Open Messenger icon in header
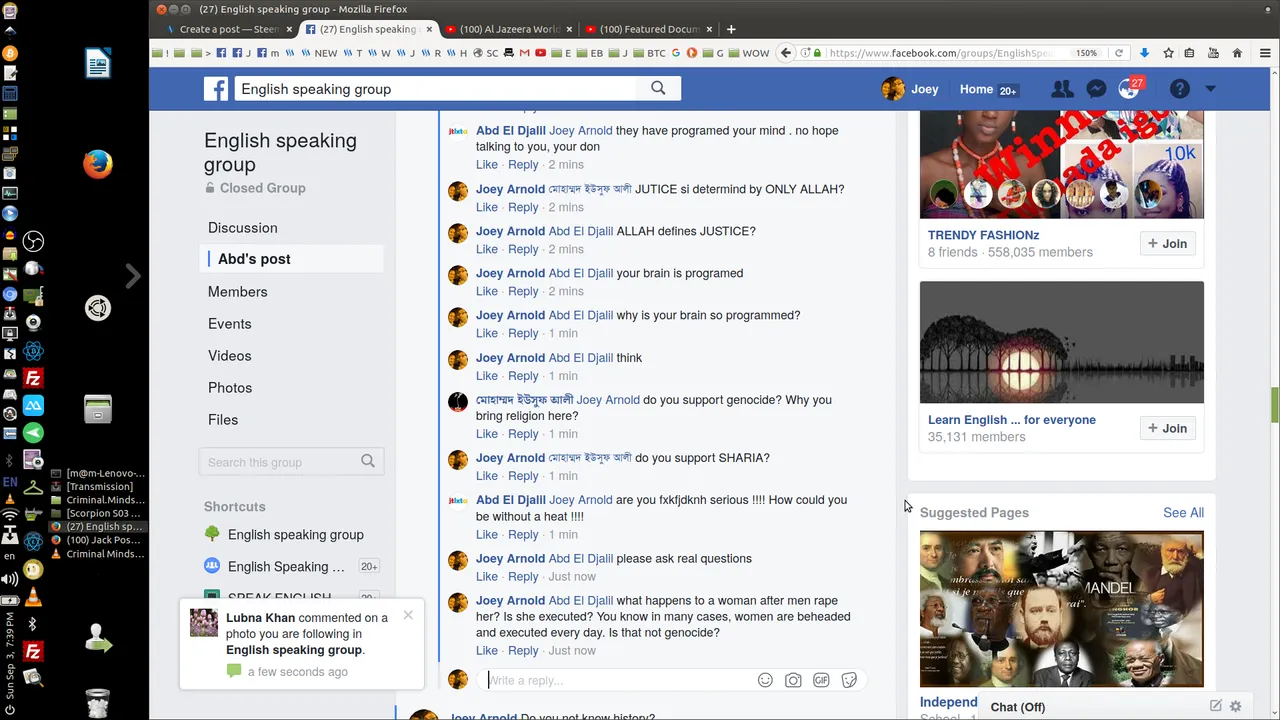This screenshot has height=720, width=1280. (1096, 89)
